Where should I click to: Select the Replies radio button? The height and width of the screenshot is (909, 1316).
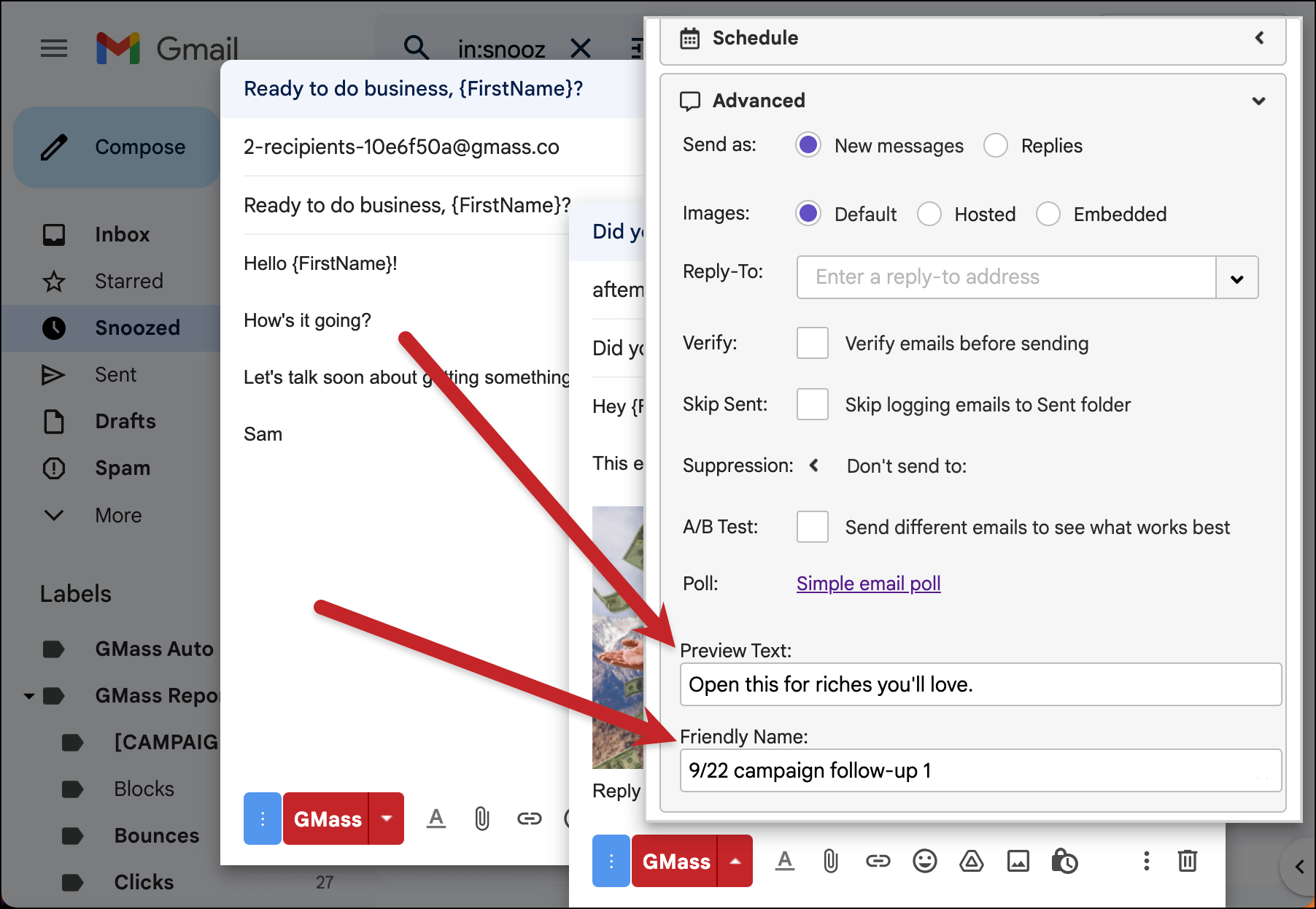click(x=996, y=145)
